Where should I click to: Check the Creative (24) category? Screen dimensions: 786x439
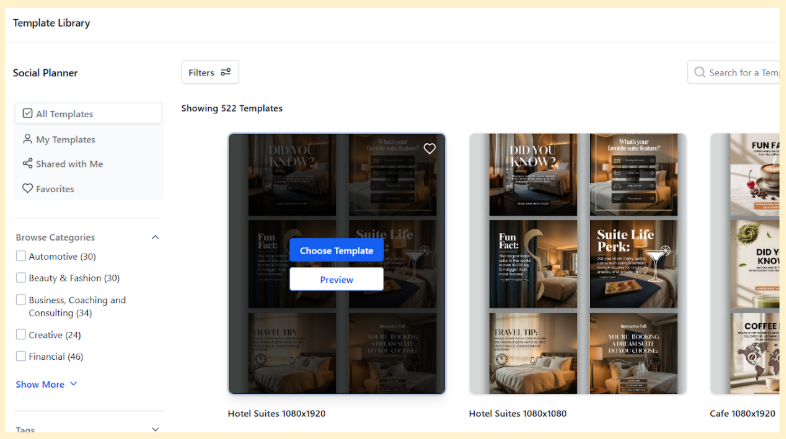coord(21,334)
